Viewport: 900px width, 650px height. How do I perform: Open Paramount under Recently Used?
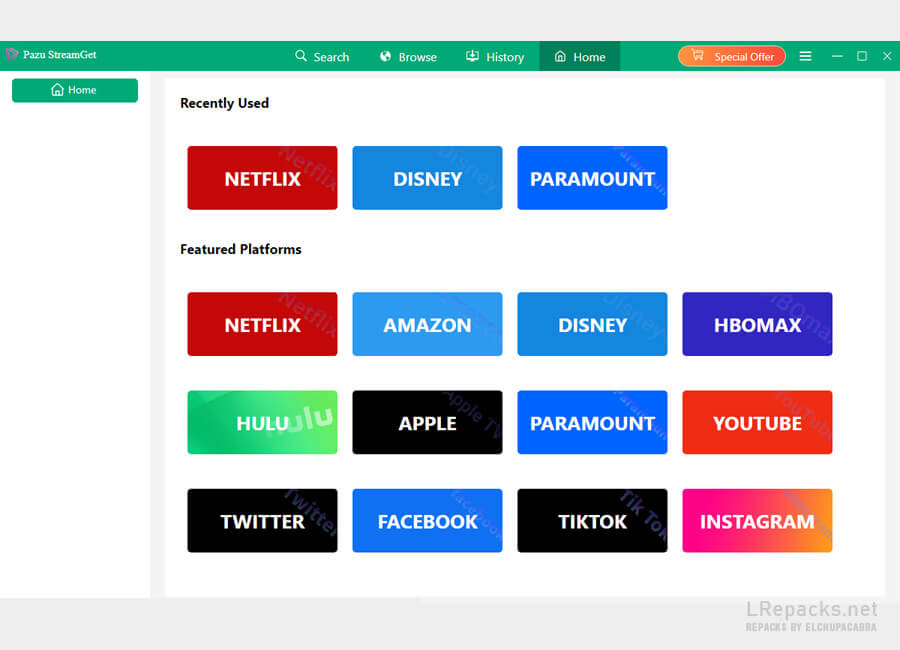tap(592, 178)
